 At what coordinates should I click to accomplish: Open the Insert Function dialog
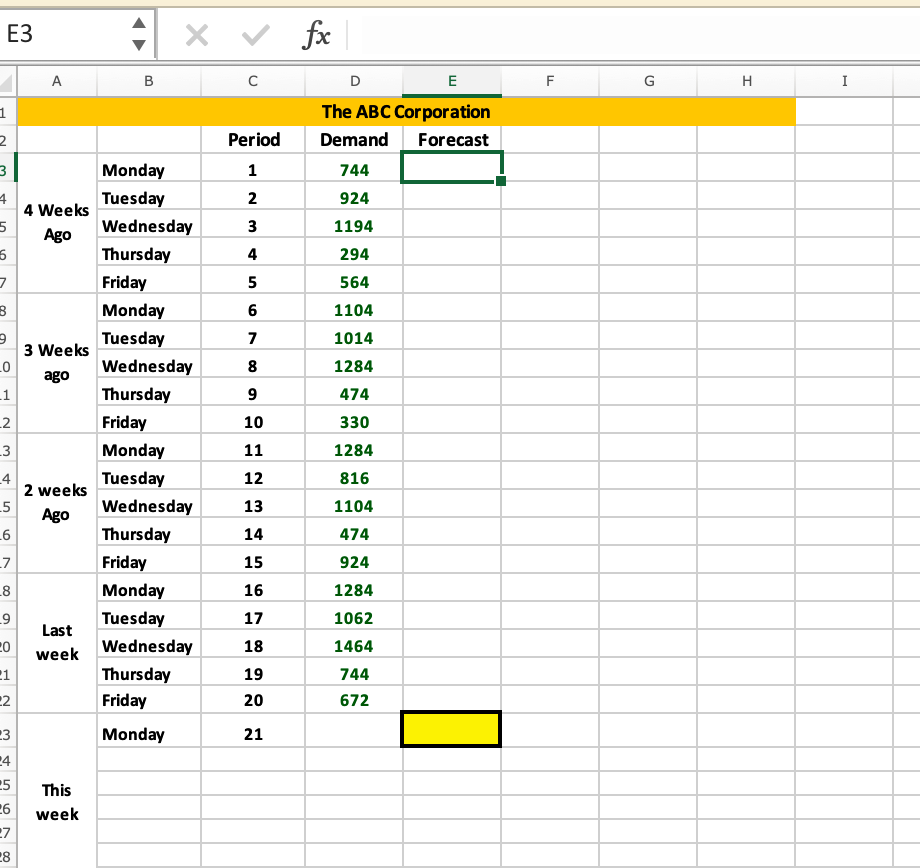[317, 33]
